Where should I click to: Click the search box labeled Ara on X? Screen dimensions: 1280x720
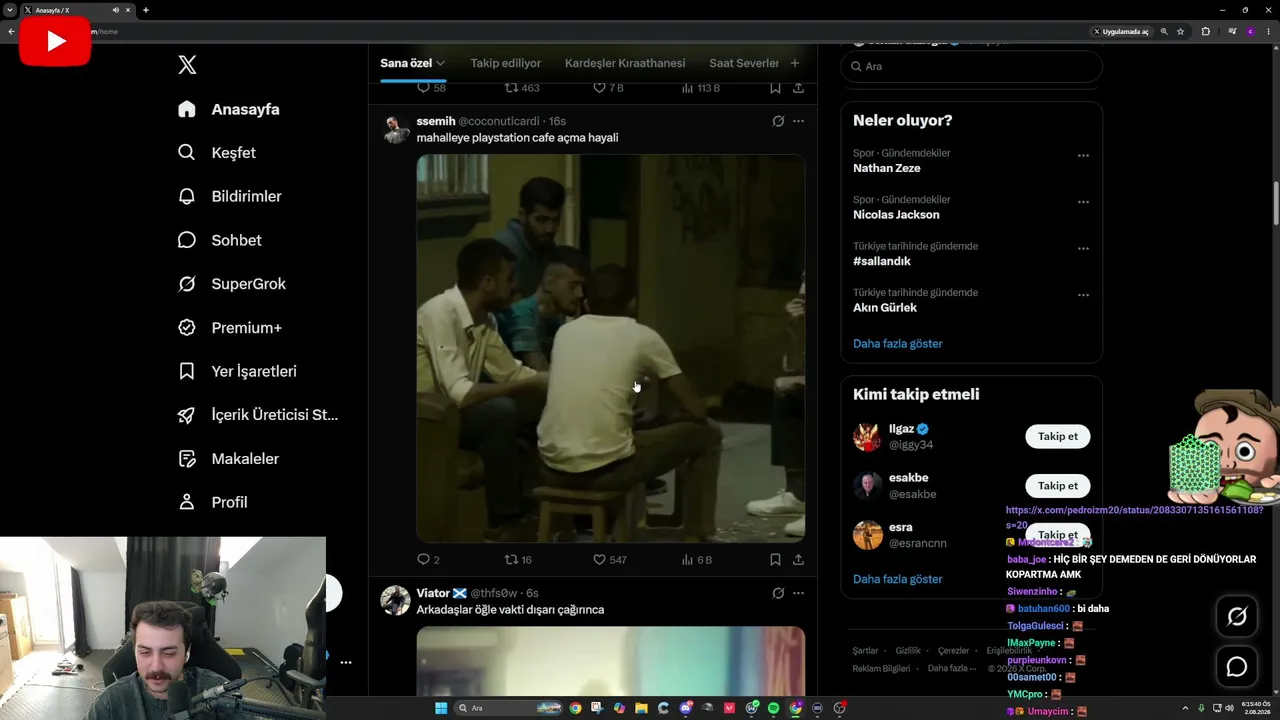pyautogui.click(x=972, y=66)
